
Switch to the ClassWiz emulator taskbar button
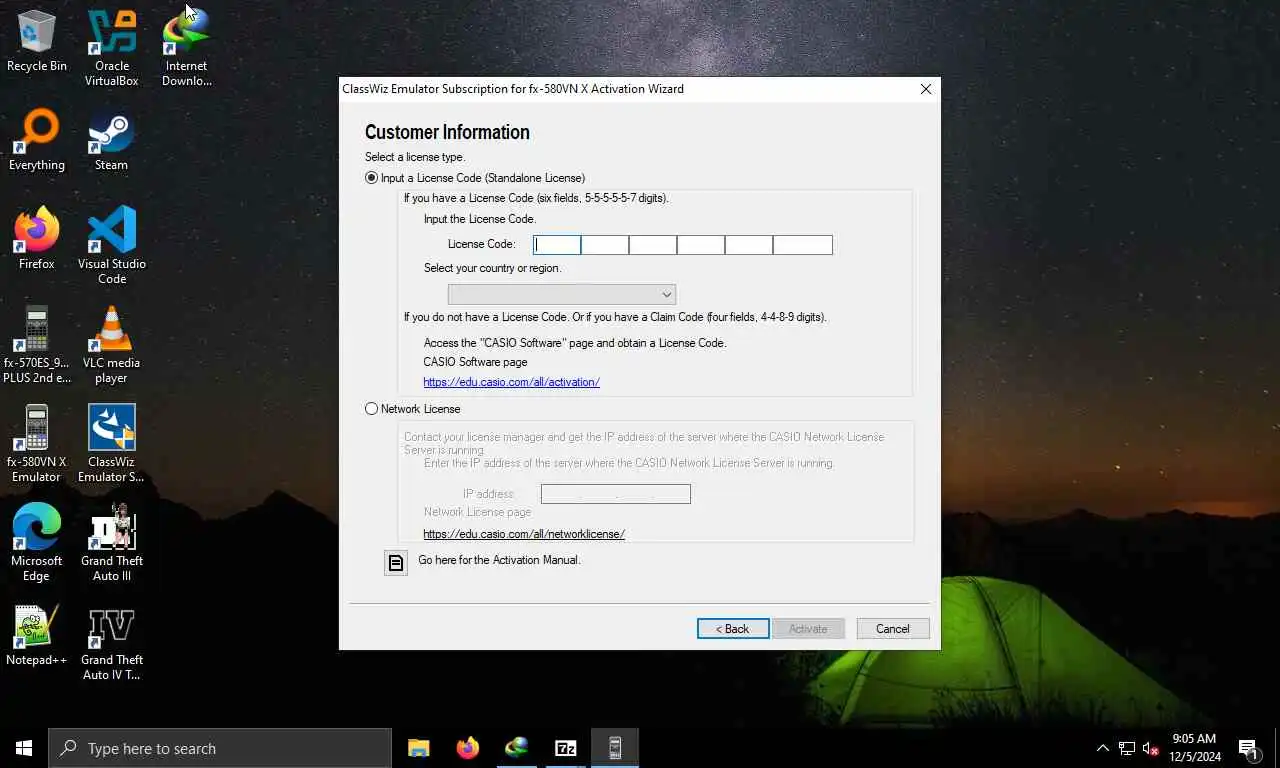click(615, 748)
